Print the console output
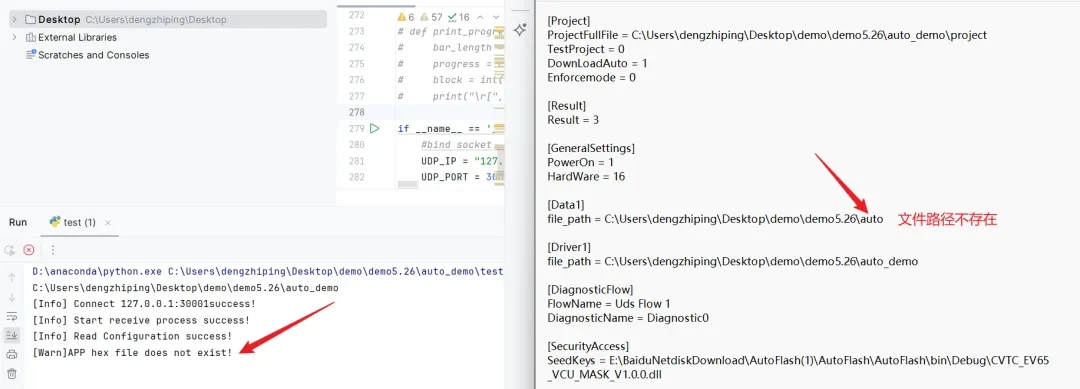Screen dimensions: 1080x389 coord(12,355)
